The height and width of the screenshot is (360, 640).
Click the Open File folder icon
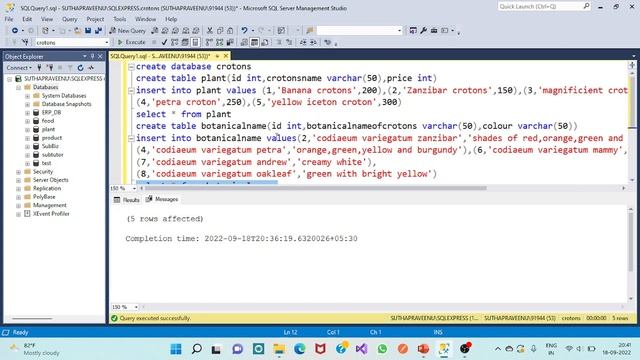tap(77, 31)
